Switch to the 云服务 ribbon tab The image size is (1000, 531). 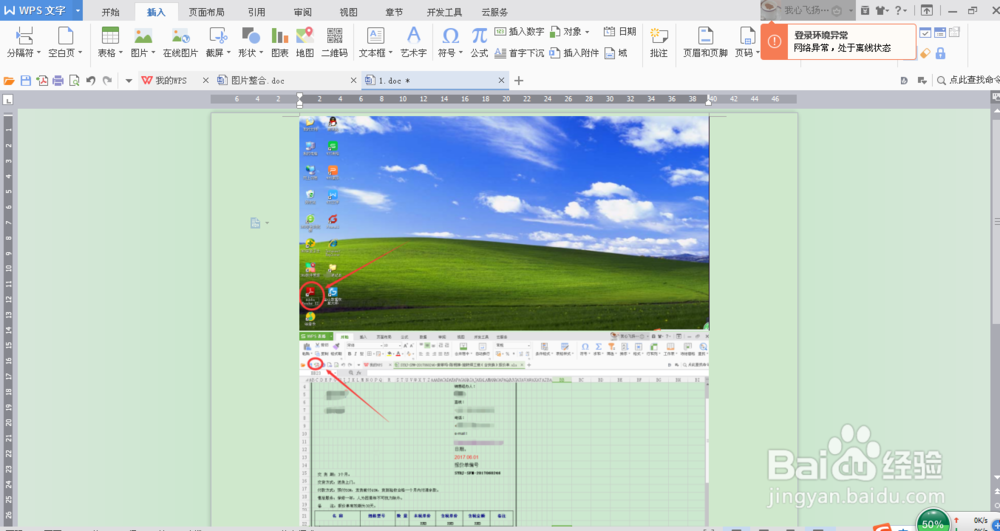pyautogui.click(x=495, y=12)
